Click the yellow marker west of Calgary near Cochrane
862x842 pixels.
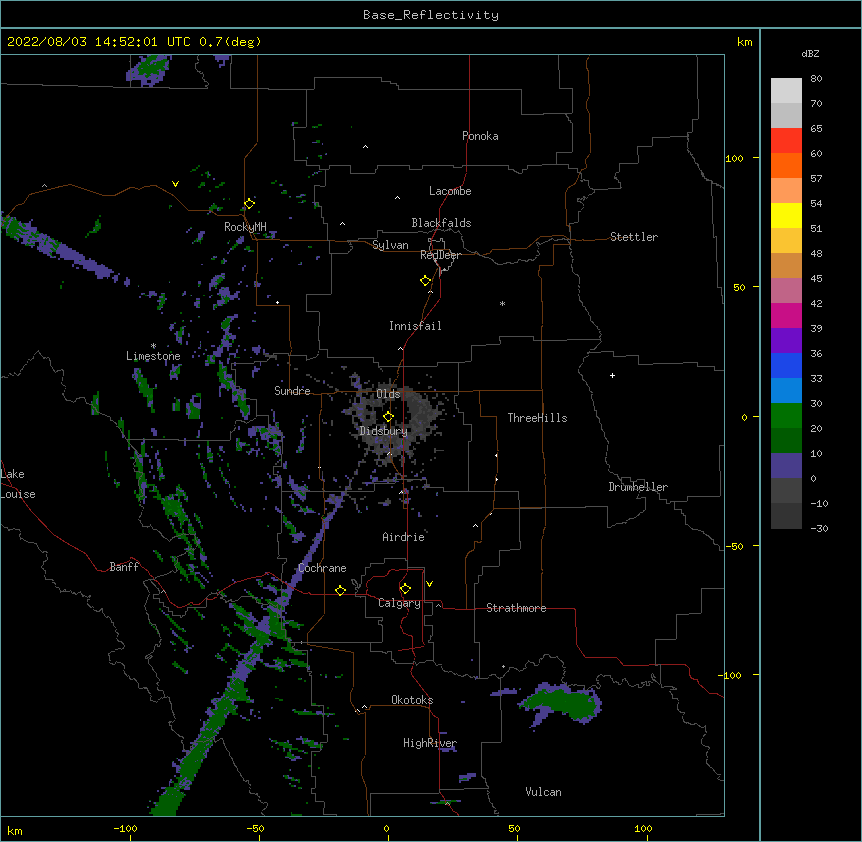pyautogui.click(x=340, y=590)
